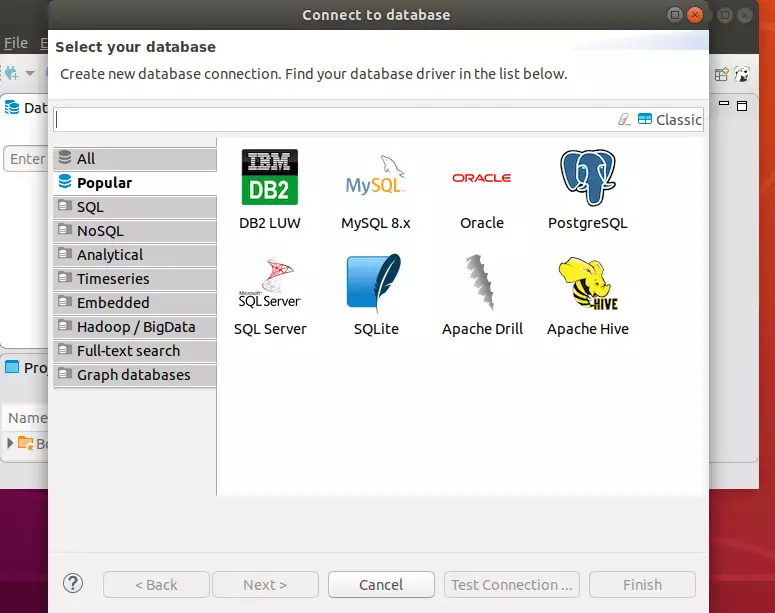Show the NoSQL database category
Screen dimensions: 775x613
pos(135,231)
